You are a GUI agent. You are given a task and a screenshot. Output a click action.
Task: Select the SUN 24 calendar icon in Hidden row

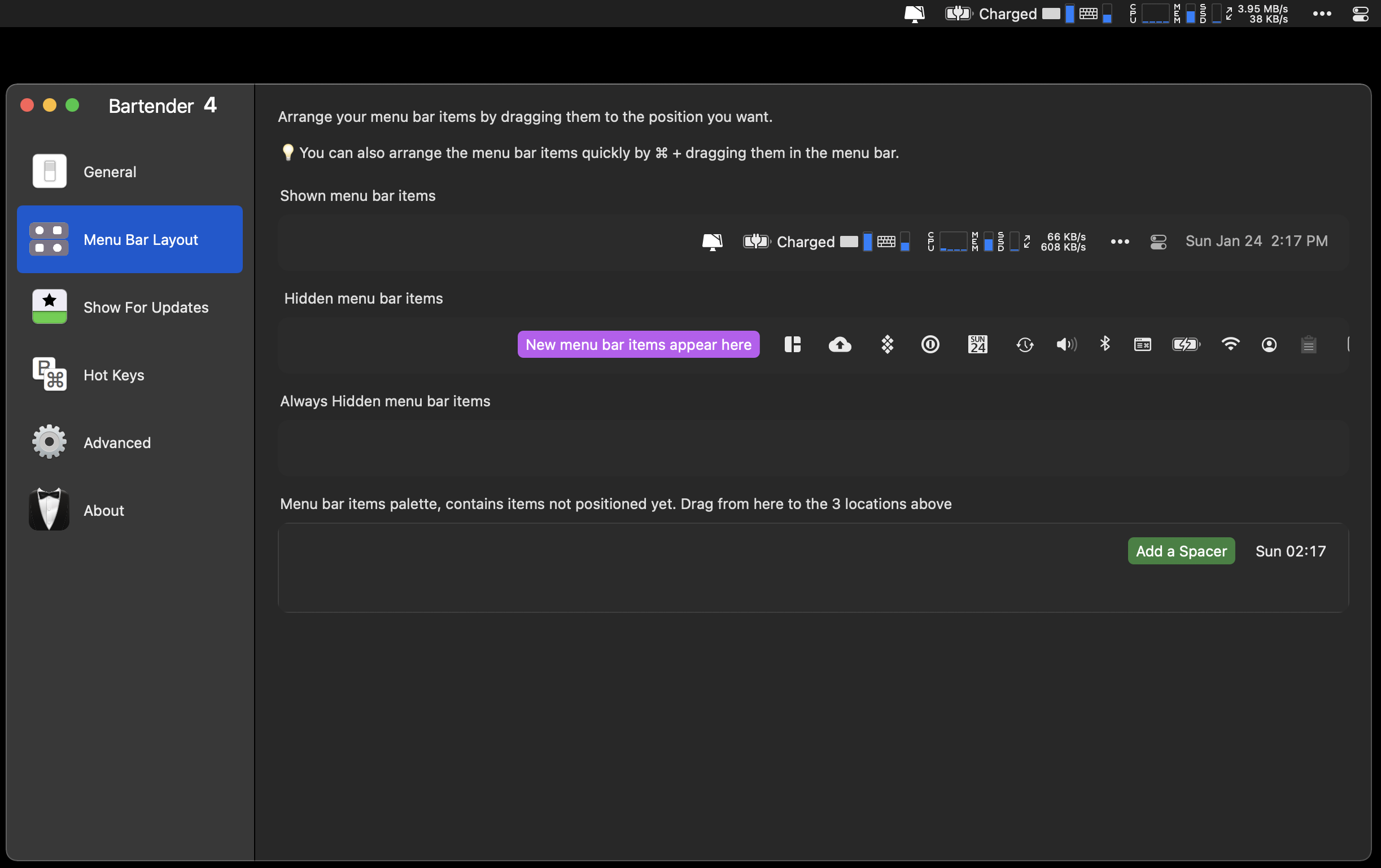coord(978,345)
